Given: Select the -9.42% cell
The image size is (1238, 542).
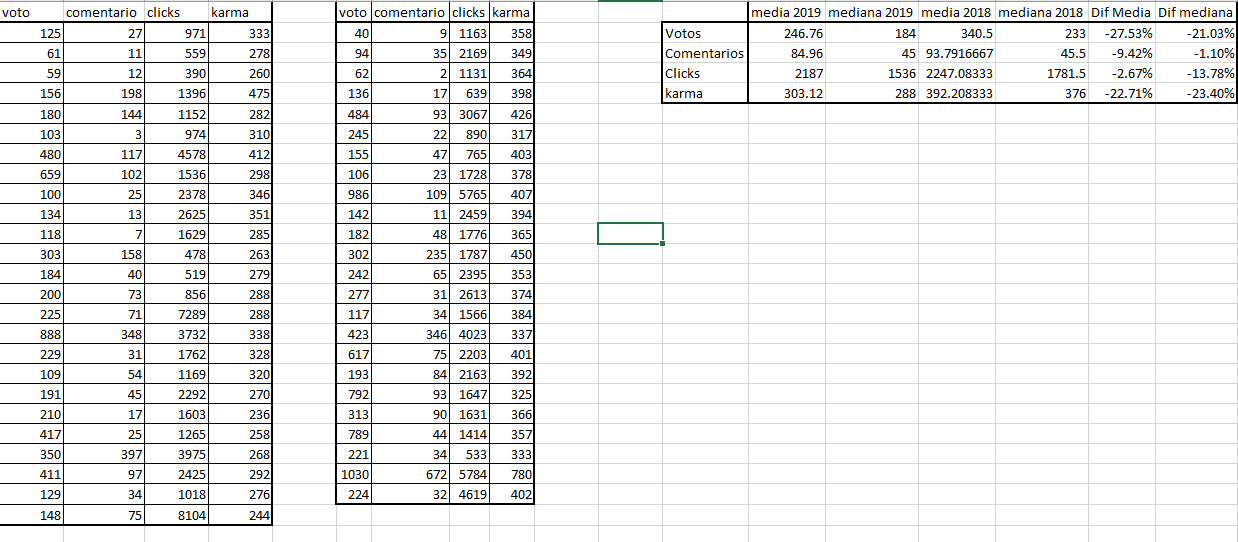Looking at the screenshot, I should click(x=1121, y=54).
